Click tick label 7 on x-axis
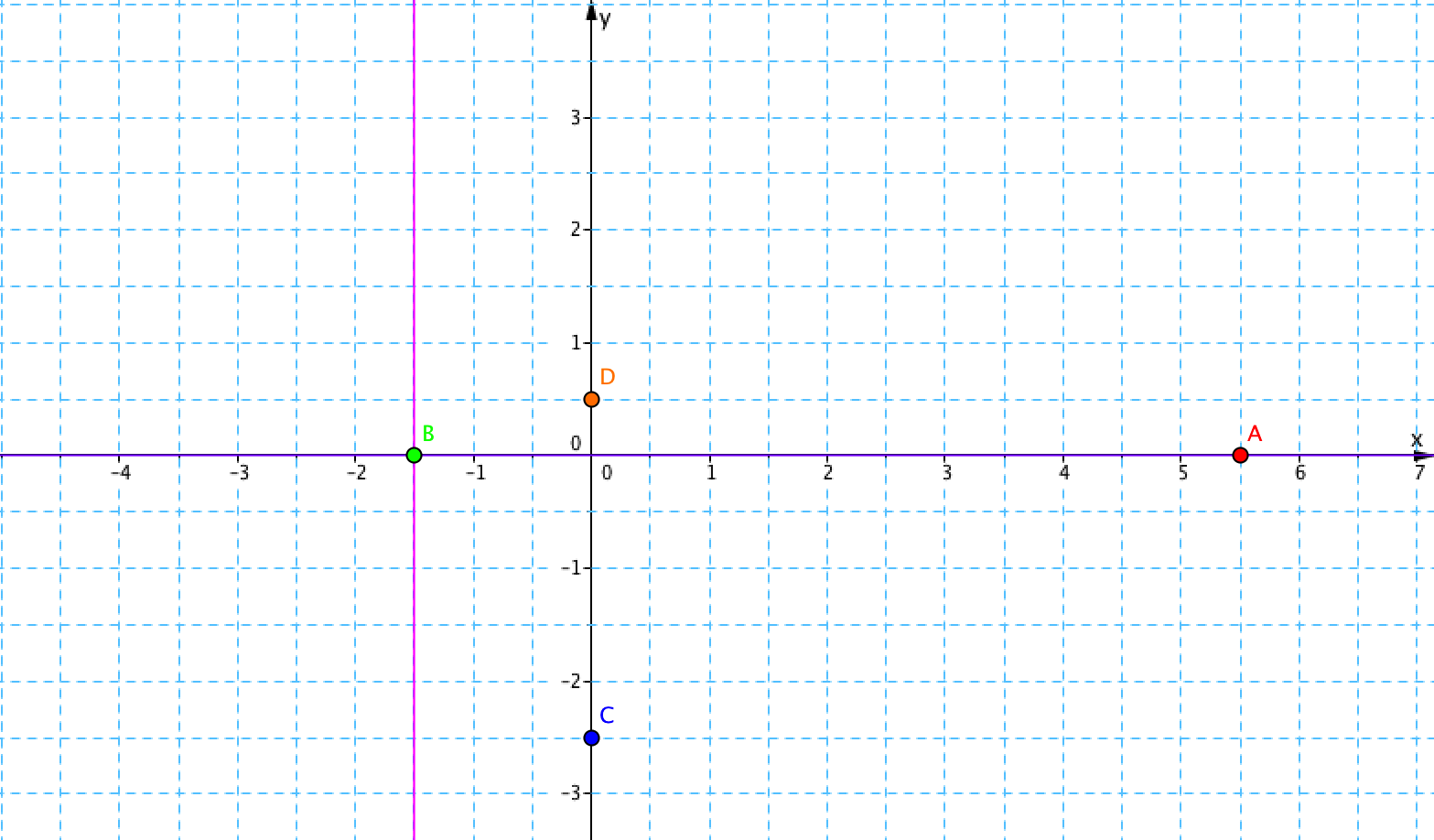Image resolution: width=1434 pixels, height=840 pixels. (x=1418, y=473)
